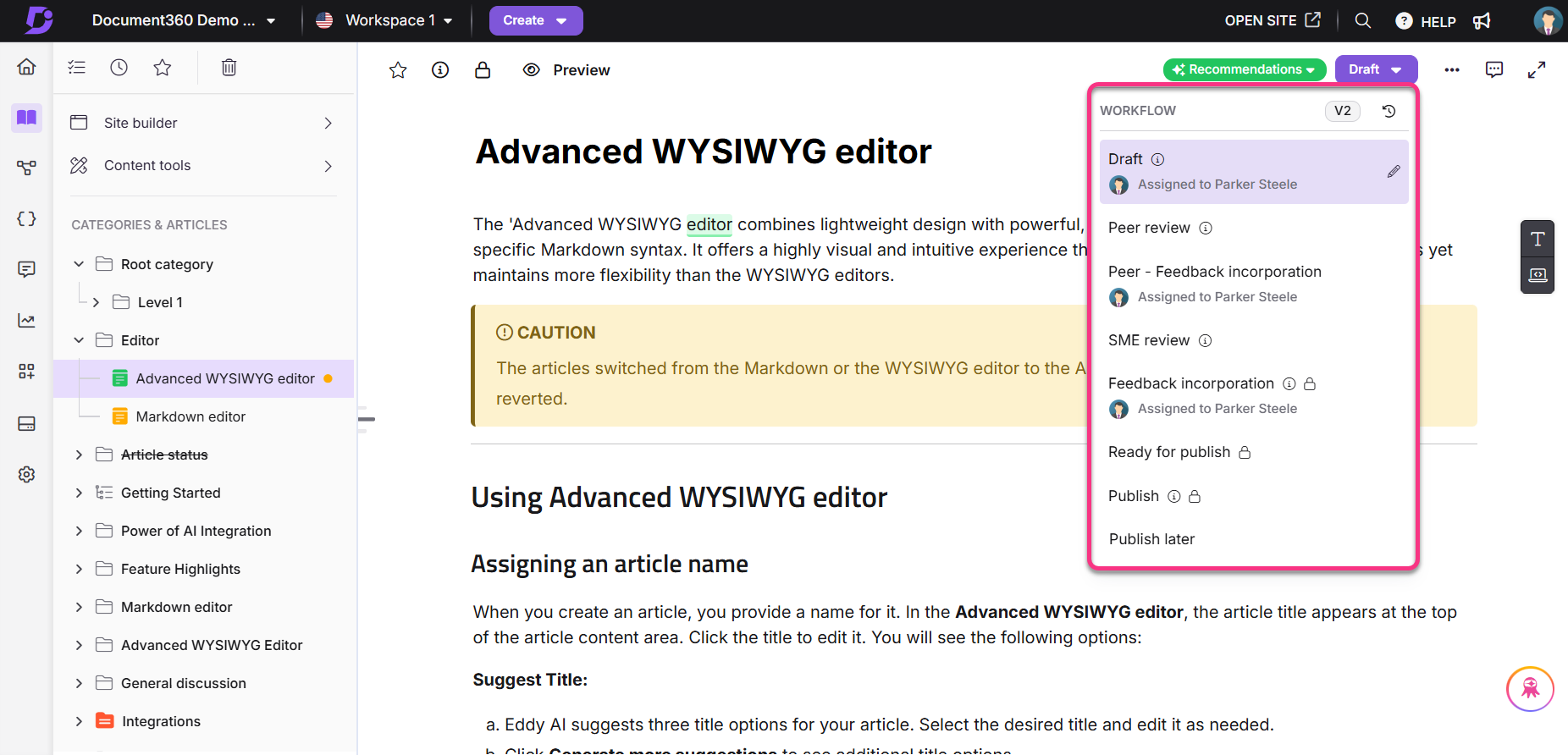Star the current article
Viewport: 1568px width, 755px height.
(398, 70)
